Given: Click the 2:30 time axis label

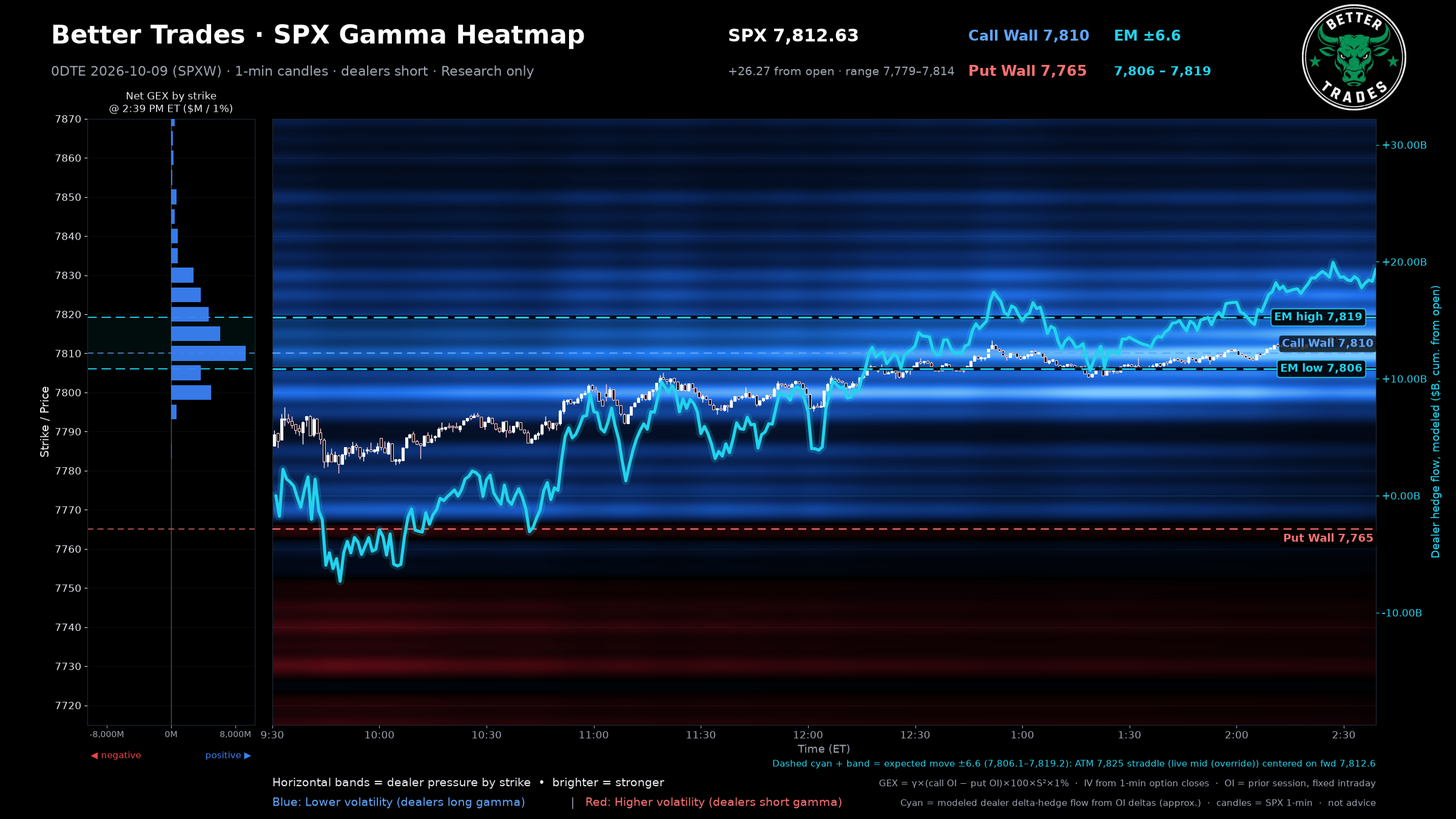Looking at the screenshot, I should tap(1343, 735).
